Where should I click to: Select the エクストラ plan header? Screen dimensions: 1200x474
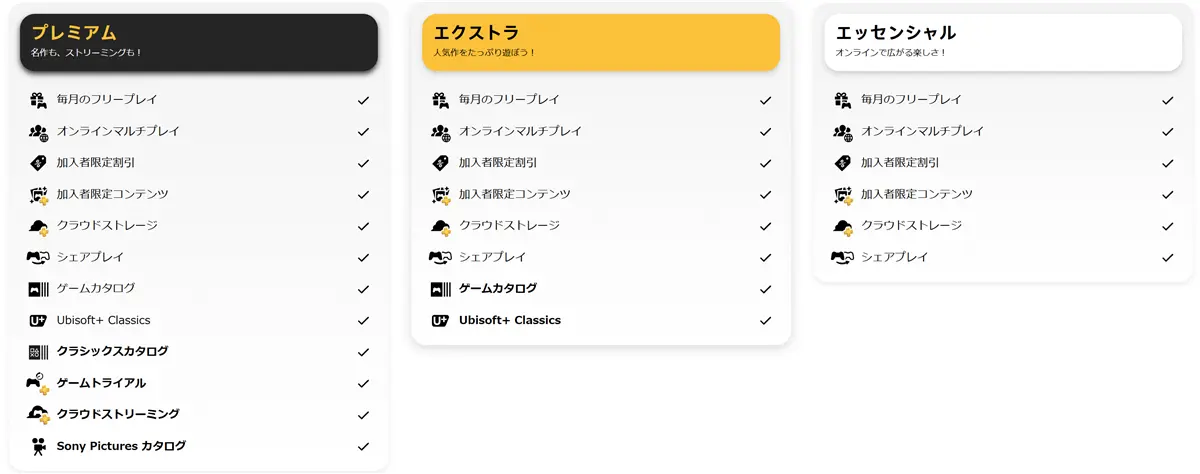[x=600, y=42]
